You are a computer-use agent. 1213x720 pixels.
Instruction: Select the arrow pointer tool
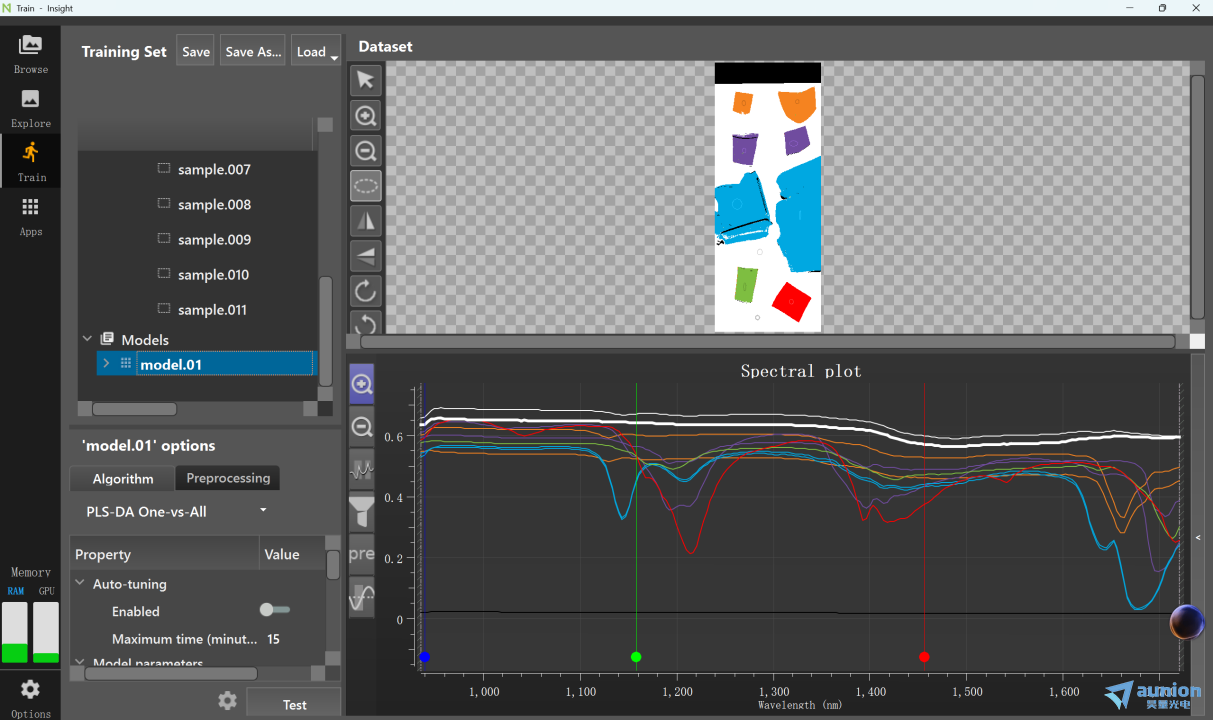point(366,81)
